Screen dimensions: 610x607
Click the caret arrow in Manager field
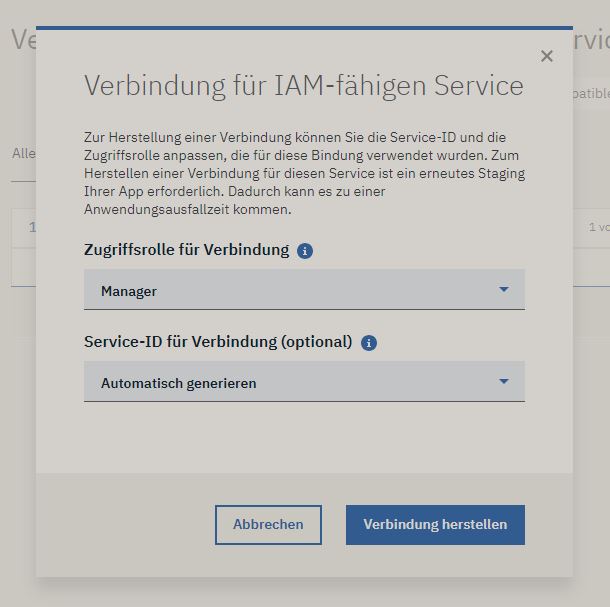503,290
